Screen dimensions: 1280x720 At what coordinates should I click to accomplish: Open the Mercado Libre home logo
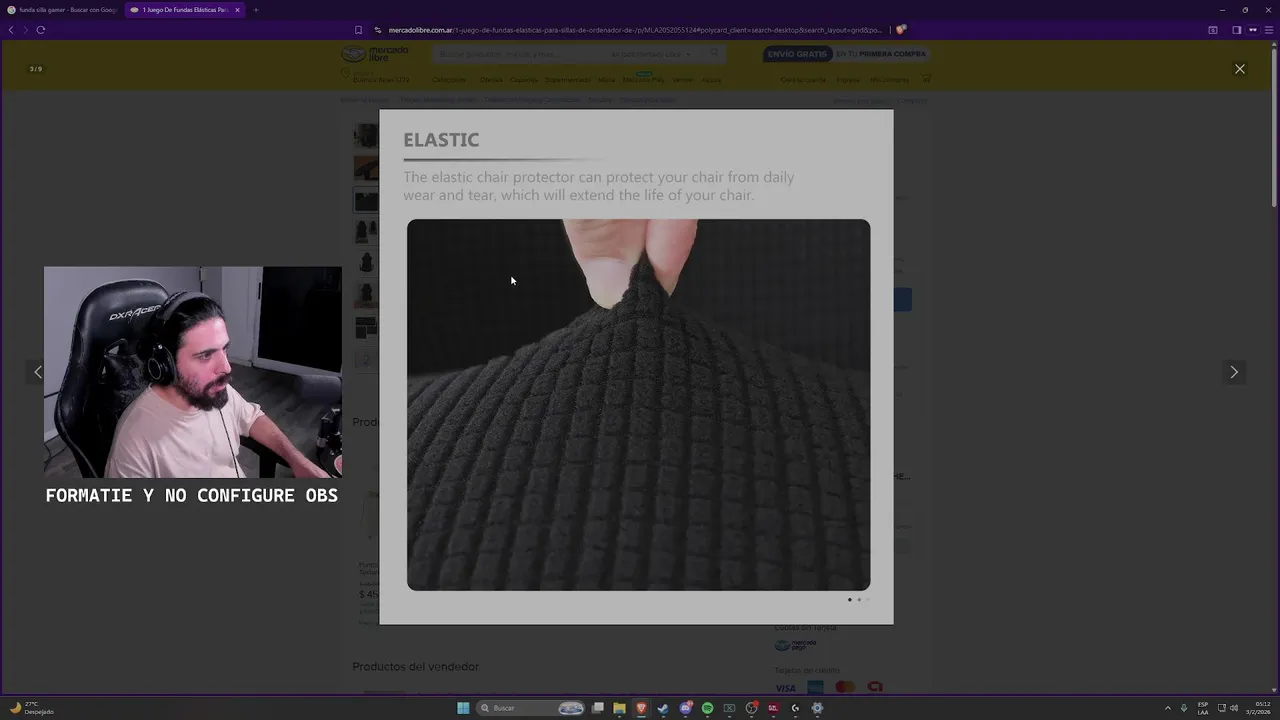(x=375, y=54)
